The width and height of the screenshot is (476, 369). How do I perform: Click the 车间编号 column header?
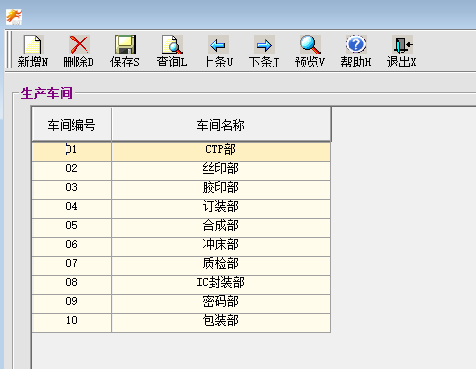coord(72,125)
